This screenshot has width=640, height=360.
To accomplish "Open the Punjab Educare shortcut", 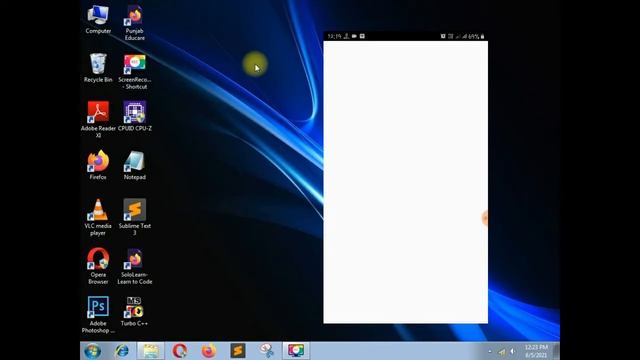I will (x=135, y=23).
